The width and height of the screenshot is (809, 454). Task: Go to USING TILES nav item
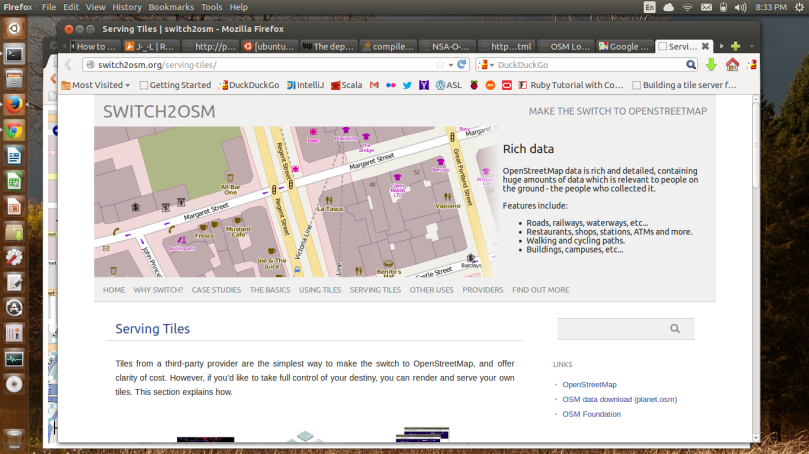click(320, 290)
